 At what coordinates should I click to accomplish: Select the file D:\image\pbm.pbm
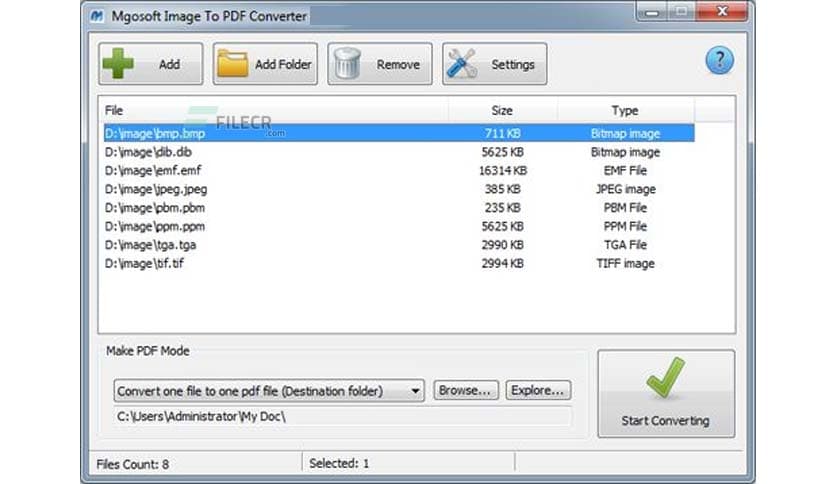(155, 208)
